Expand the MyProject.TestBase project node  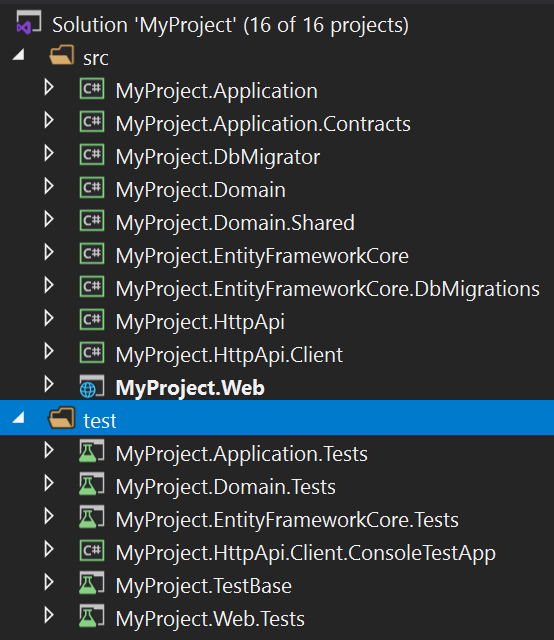(x=49, y=582)
